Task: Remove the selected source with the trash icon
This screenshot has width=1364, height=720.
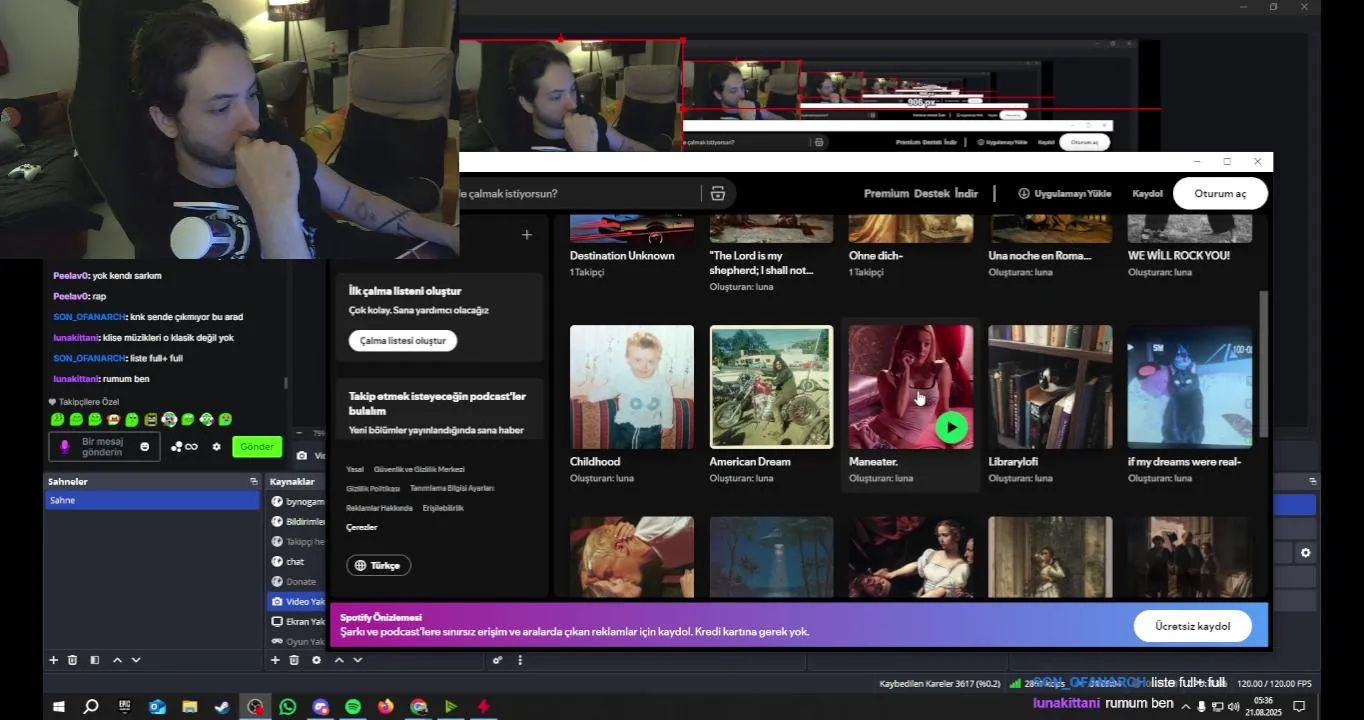Action: [294, 660]
